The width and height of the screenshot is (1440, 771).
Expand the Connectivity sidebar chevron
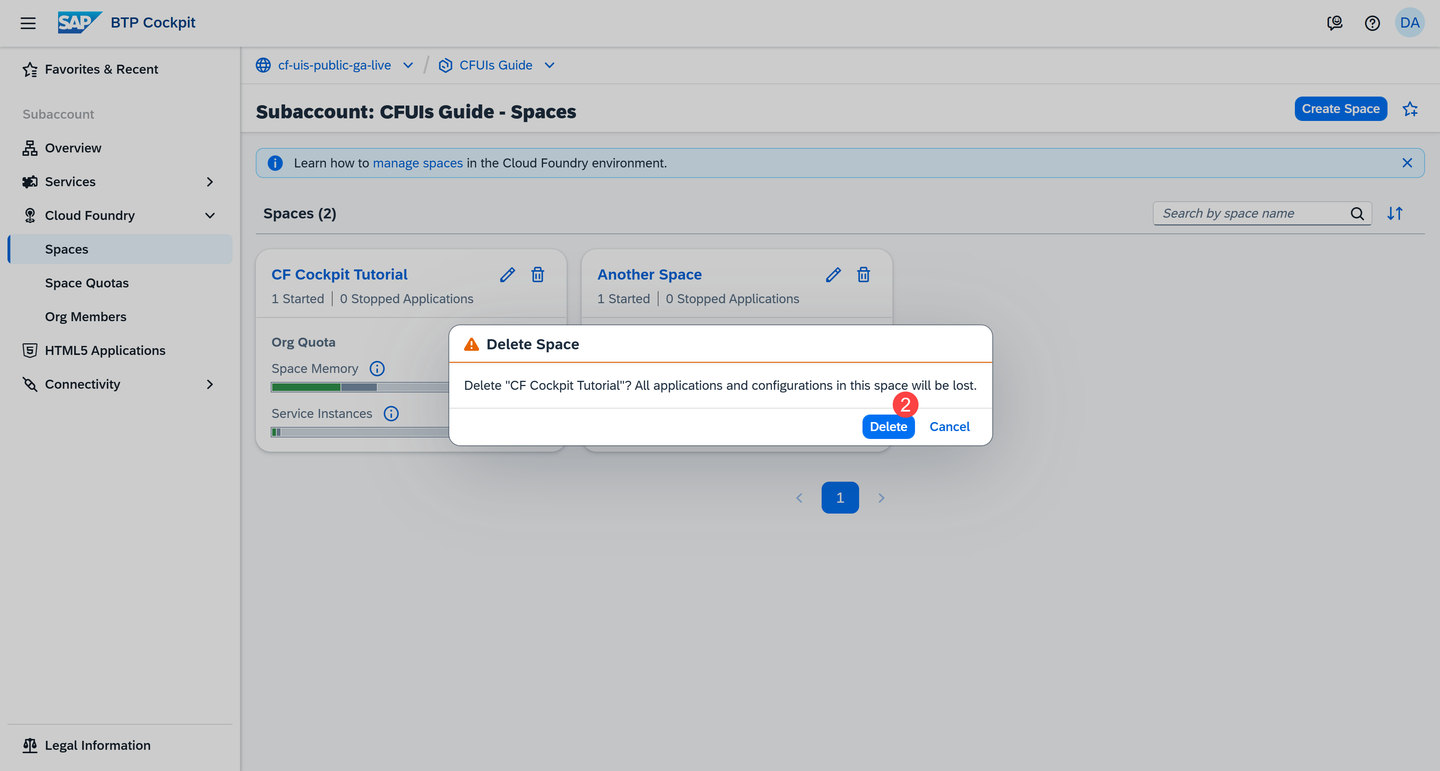(x=210, y=385)
